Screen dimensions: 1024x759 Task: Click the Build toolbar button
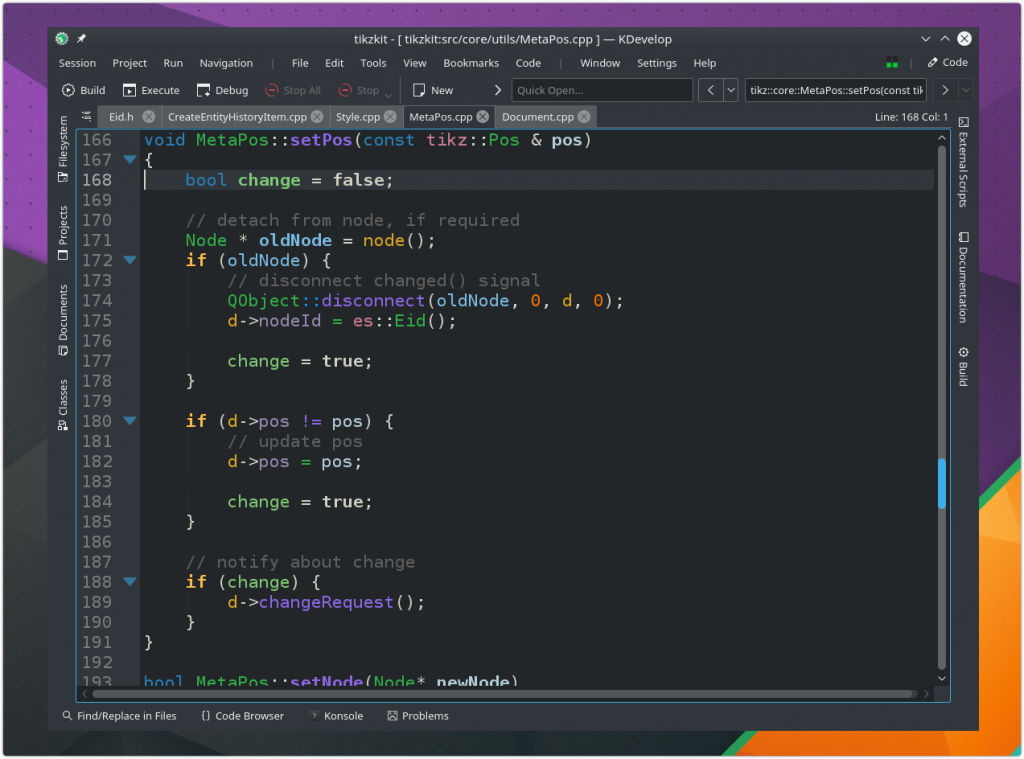(83, 90)
